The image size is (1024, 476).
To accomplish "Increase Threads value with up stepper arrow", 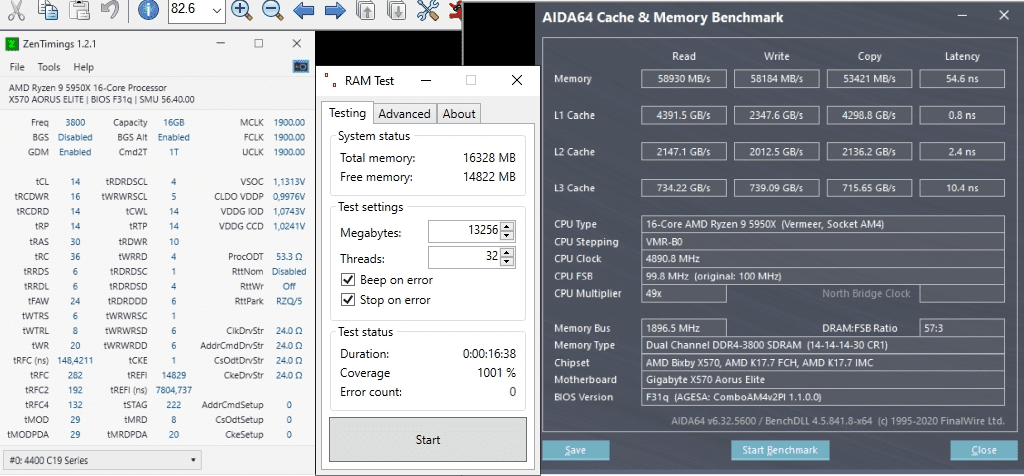I will [x=509, y=252].
